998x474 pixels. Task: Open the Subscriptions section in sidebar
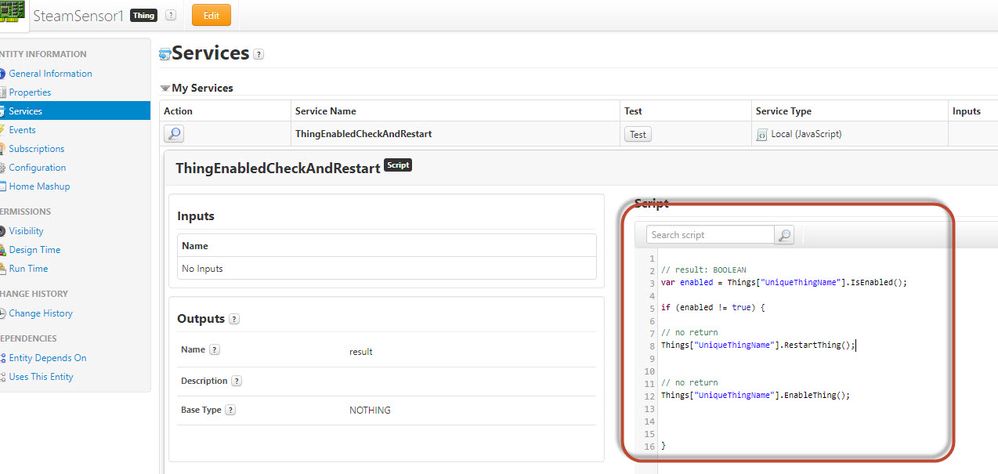[36, 149]
